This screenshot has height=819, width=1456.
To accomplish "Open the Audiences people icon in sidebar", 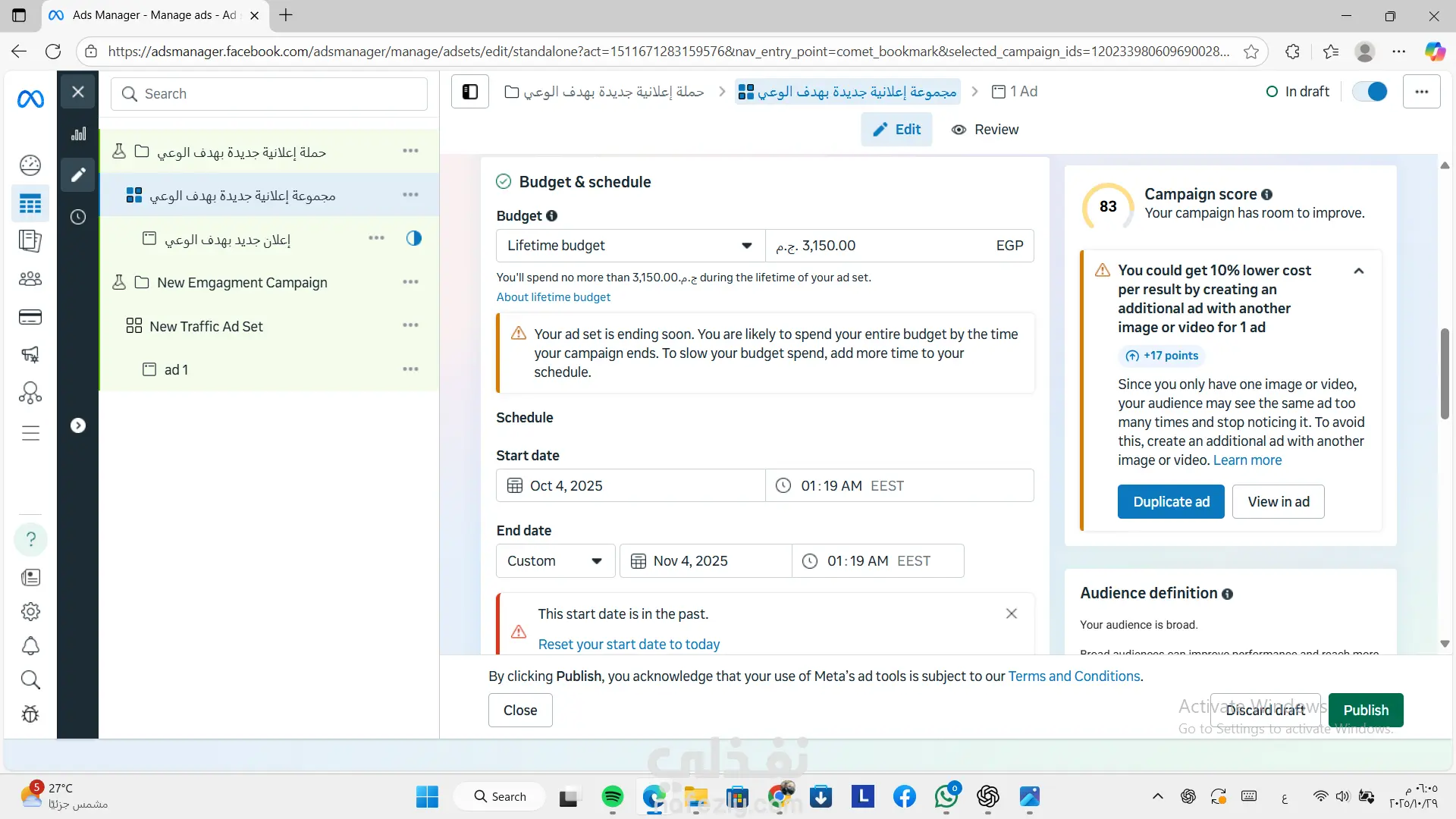I will point(30,279).
